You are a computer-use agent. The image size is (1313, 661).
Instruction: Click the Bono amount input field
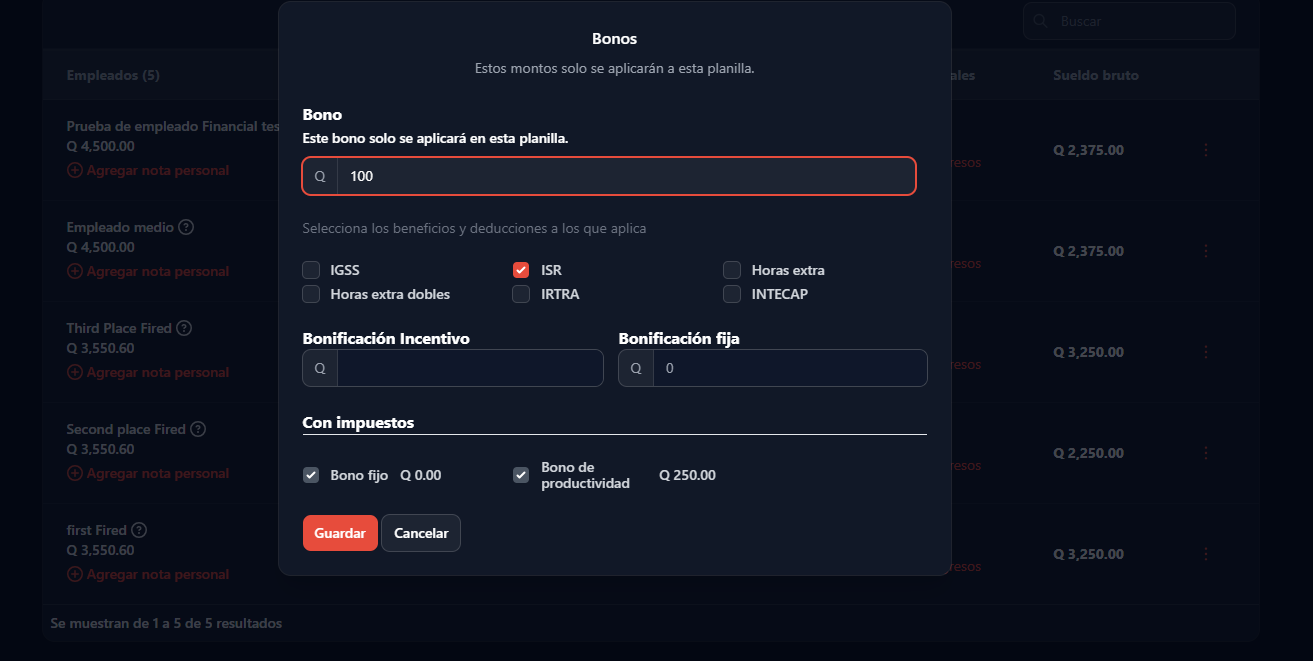(626, 176)
